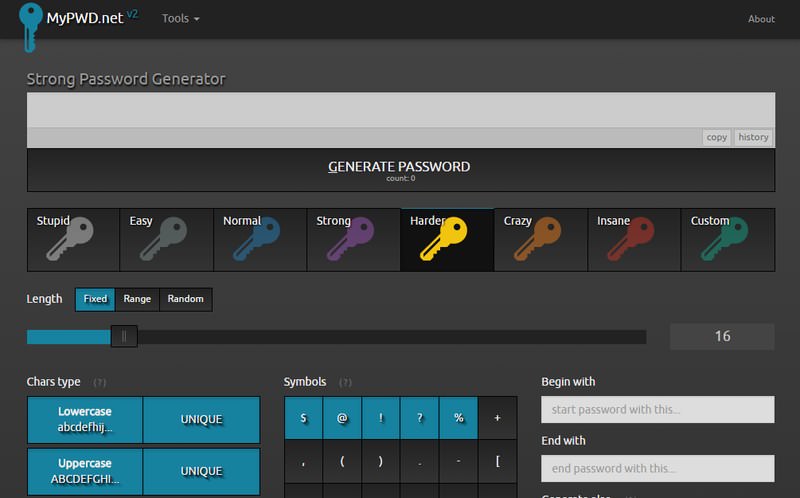
Task: Toggle Lowercase characters option
Action: pos(85,419)
